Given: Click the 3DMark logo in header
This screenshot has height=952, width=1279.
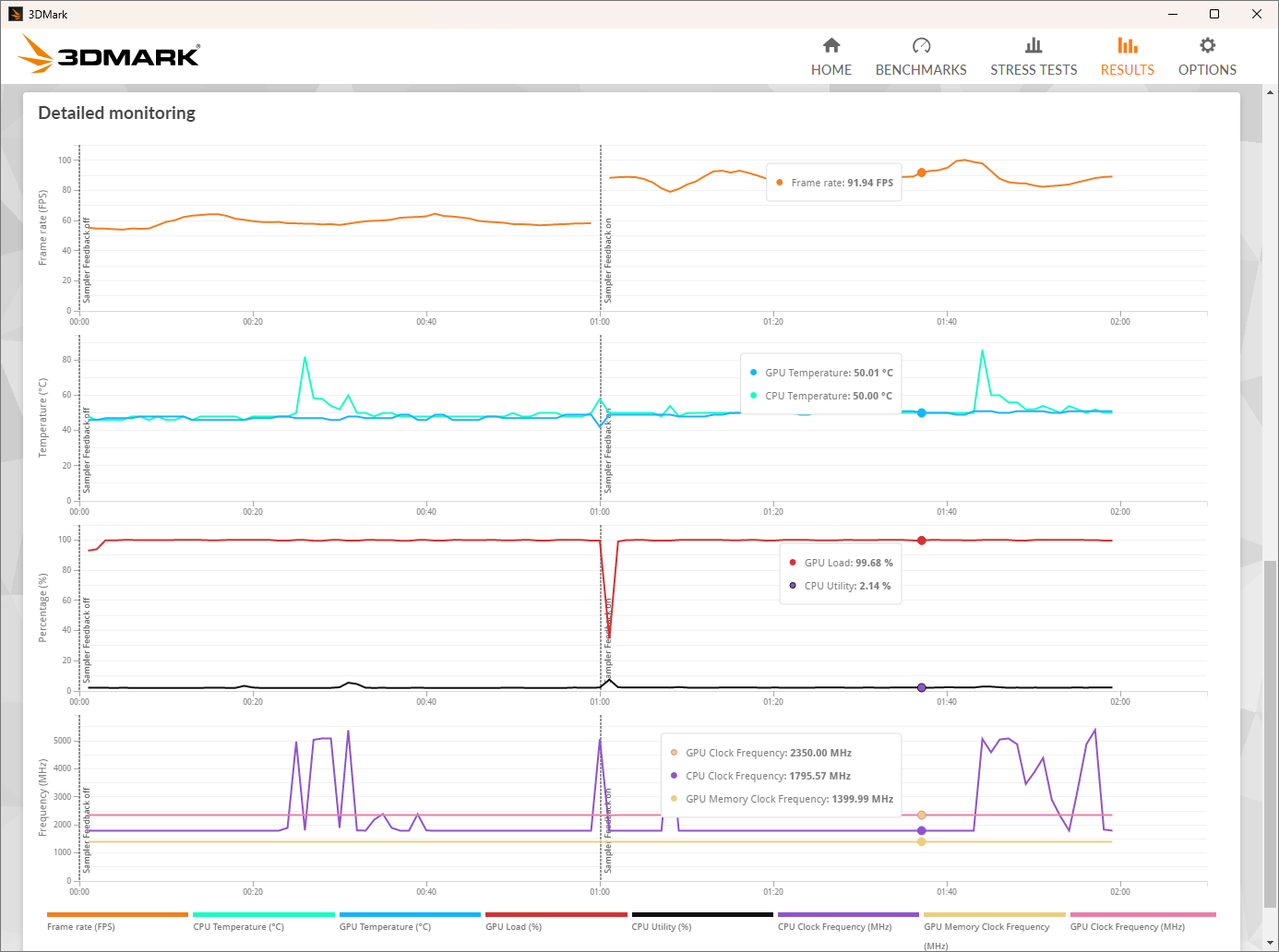Looking at the screenshot, I should (109, 54).
